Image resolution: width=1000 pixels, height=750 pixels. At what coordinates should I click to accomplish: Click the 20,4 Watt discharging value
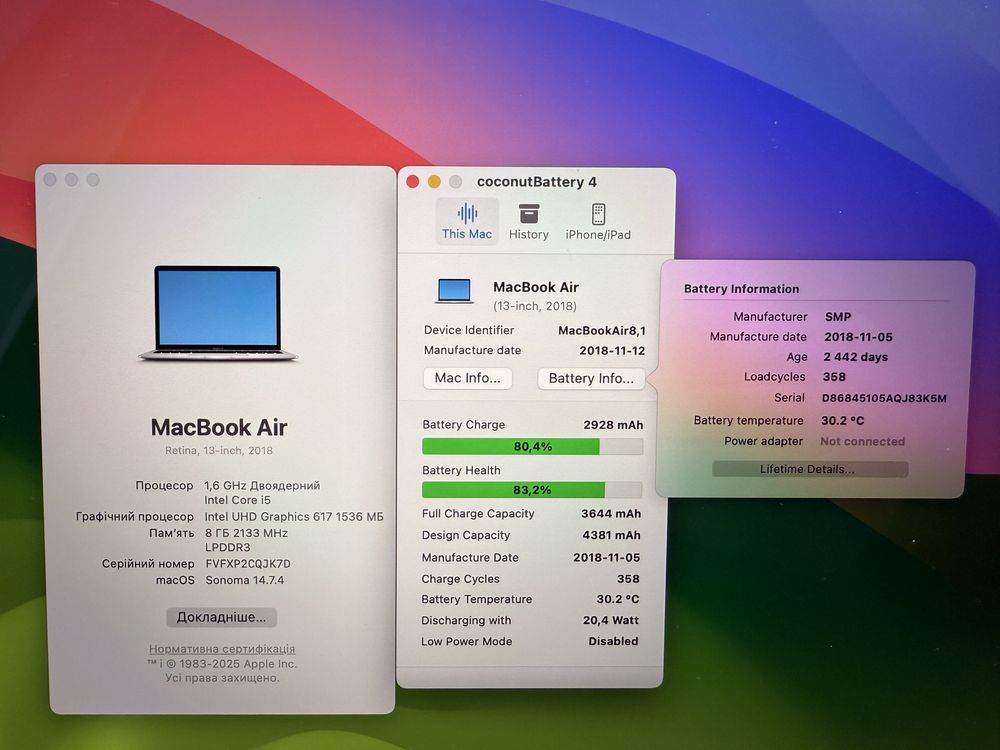click(x=611, y=620)
